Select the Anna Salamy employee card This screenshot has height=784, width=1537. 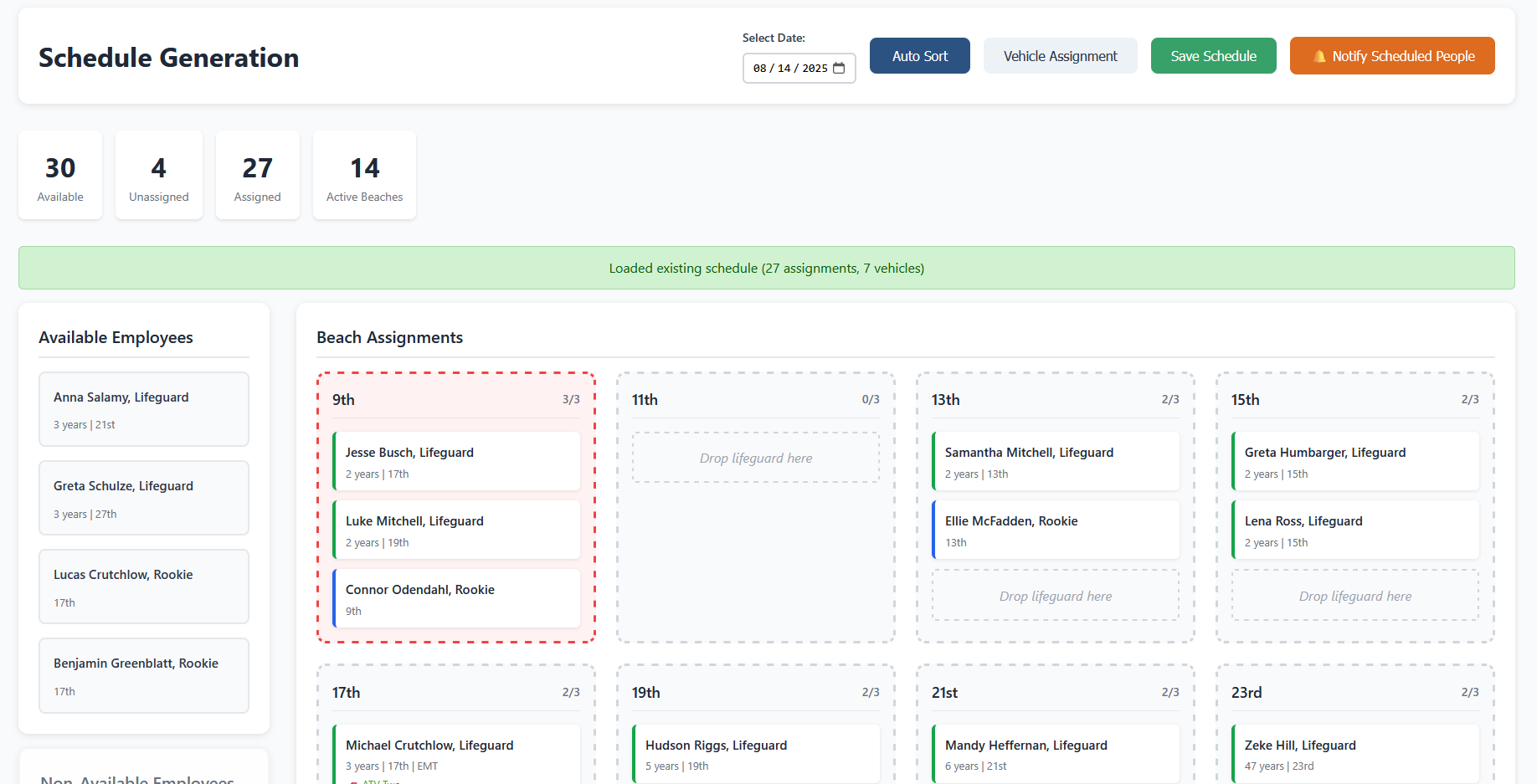[143, 409]
